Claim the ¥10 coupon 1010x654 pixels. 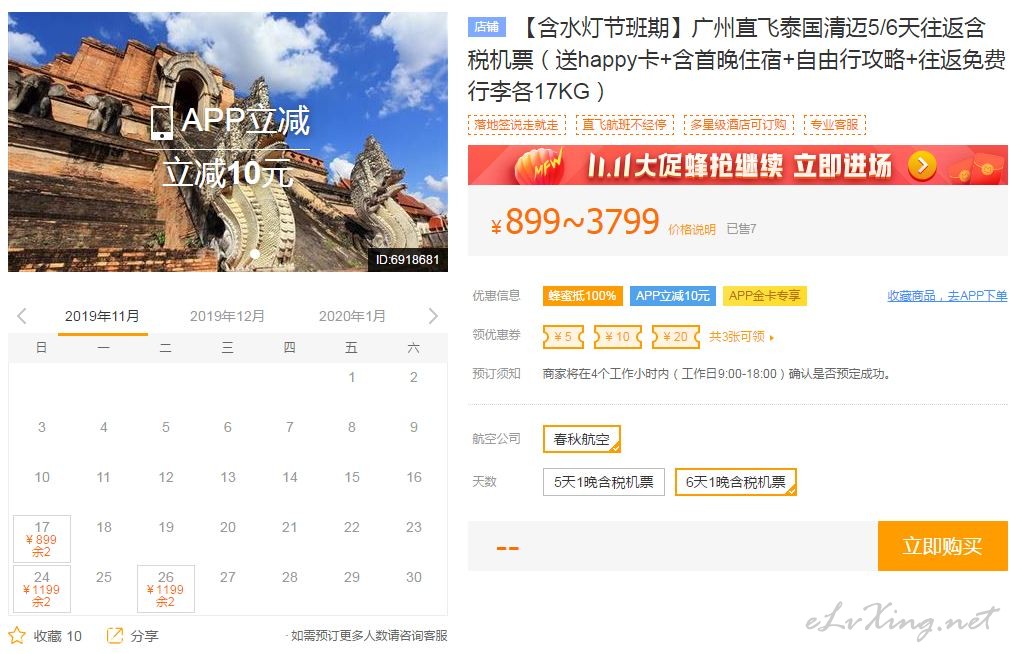click(618, 336)
